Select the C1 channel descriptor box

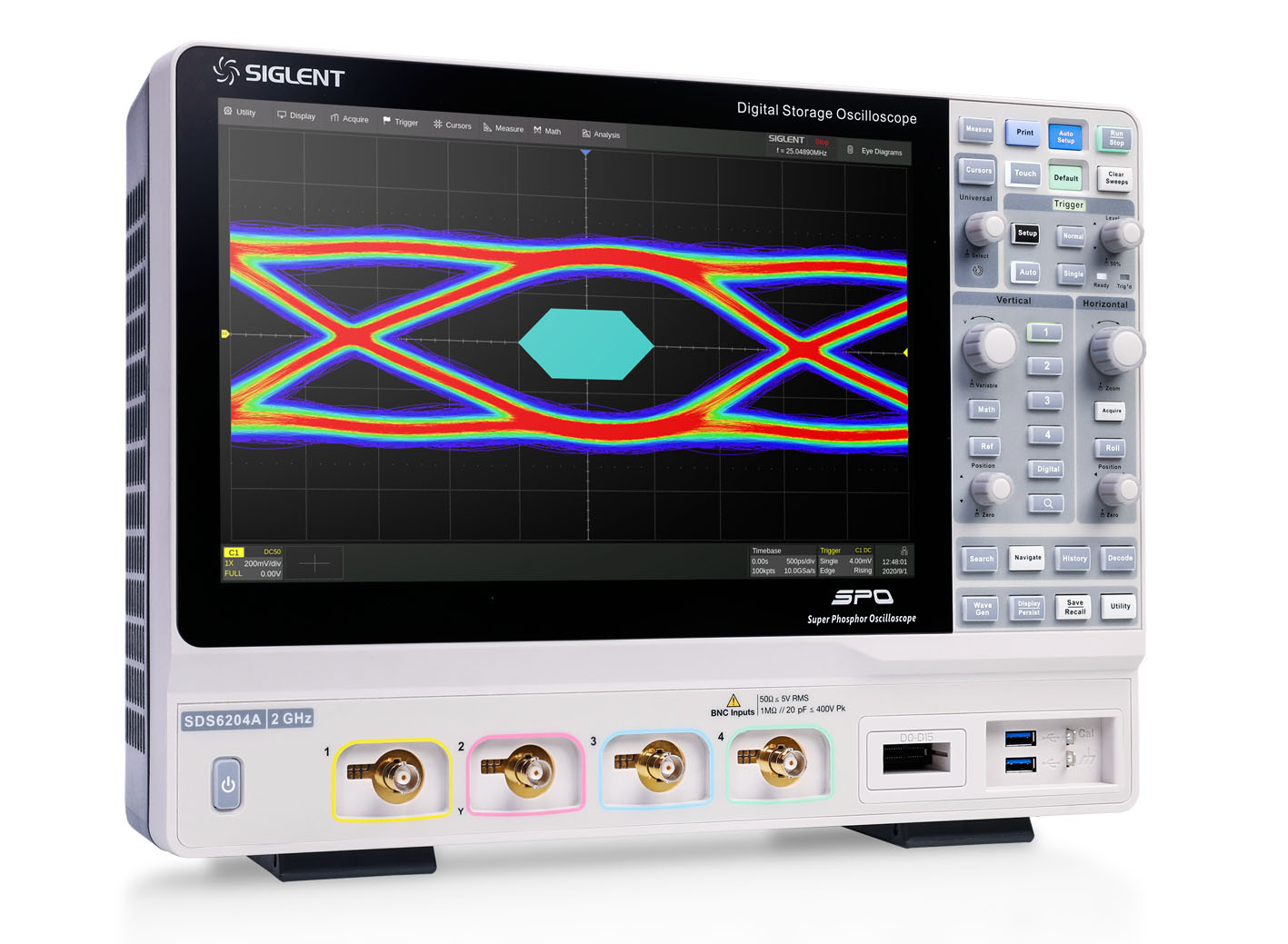pos(253,563)
